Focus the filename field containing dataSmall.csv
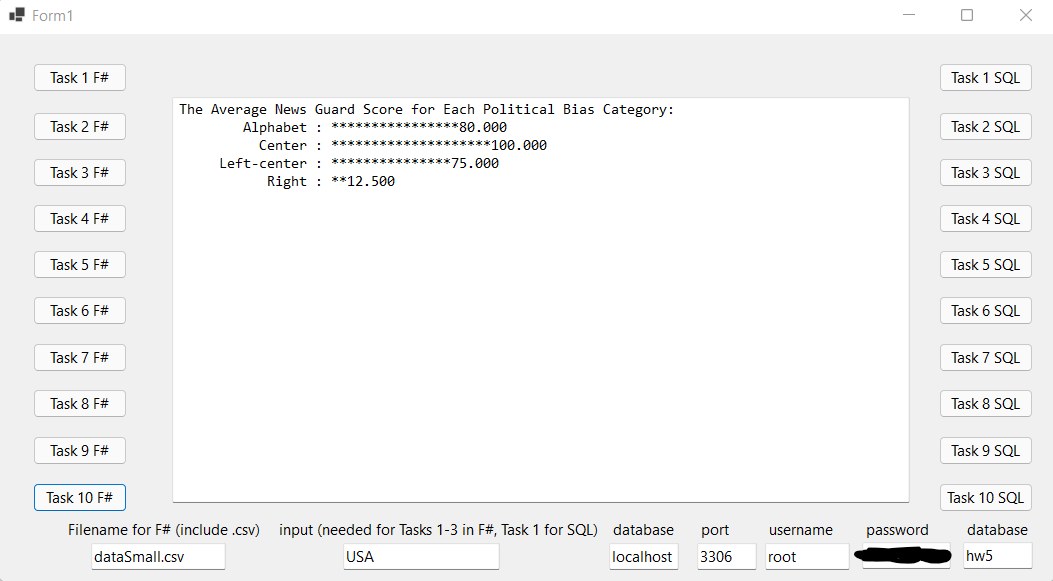Screen dimensions: 1053x581 [x=158, y=557]
